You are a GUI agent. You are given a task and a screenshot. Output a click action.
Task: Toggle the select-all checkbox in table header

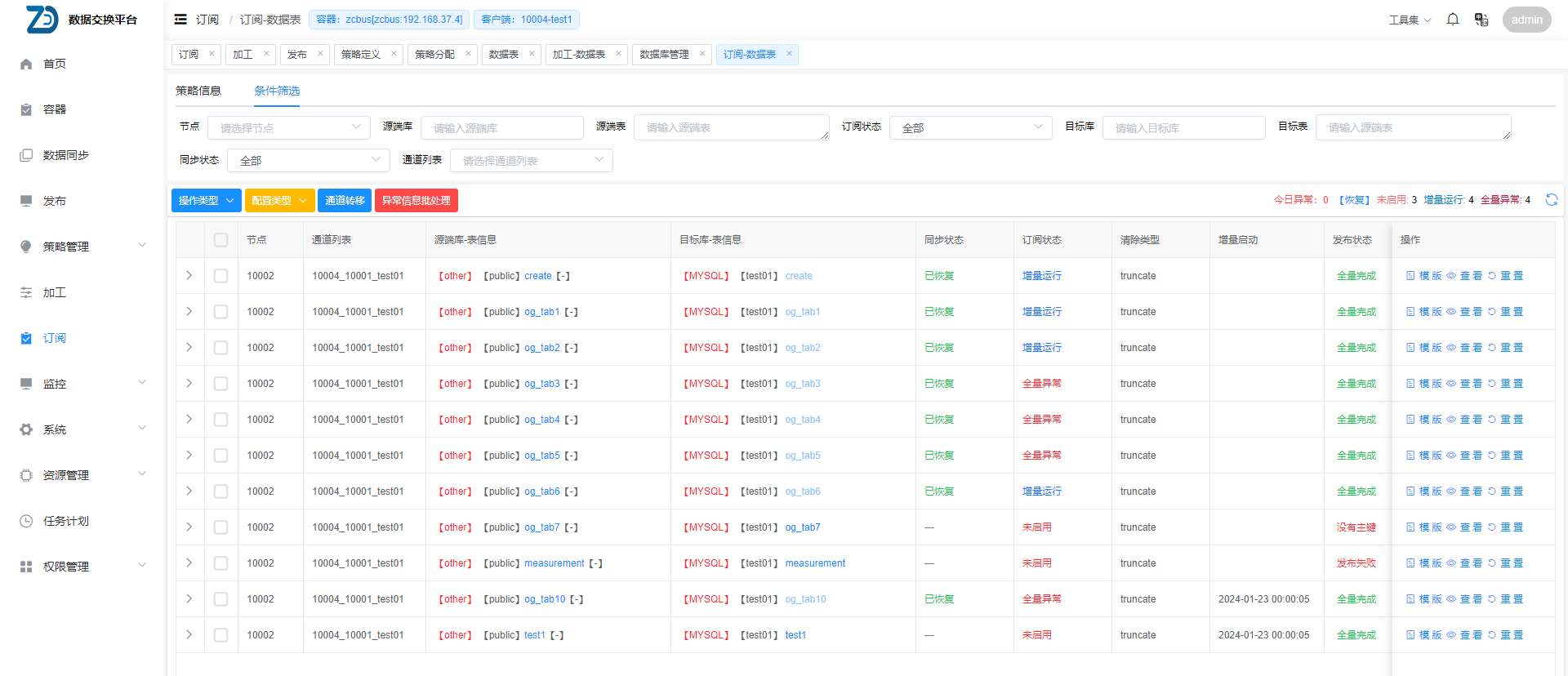pos(220,240)
